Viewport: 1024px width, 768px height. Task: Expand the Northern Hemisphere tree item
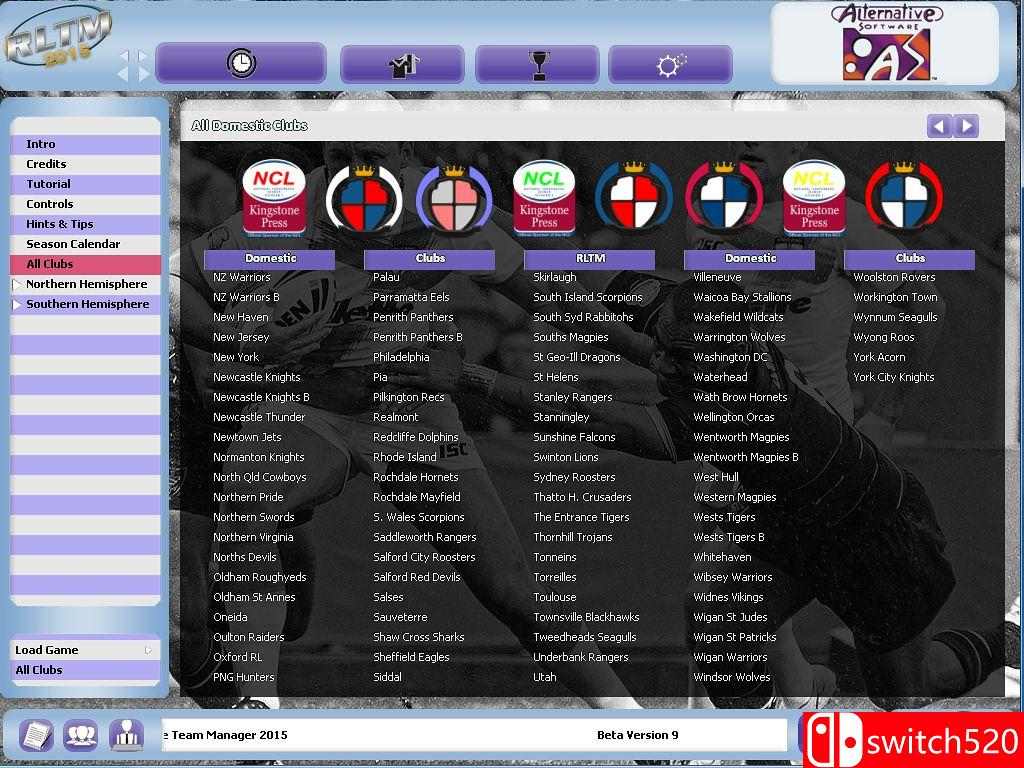click(16, 285)
